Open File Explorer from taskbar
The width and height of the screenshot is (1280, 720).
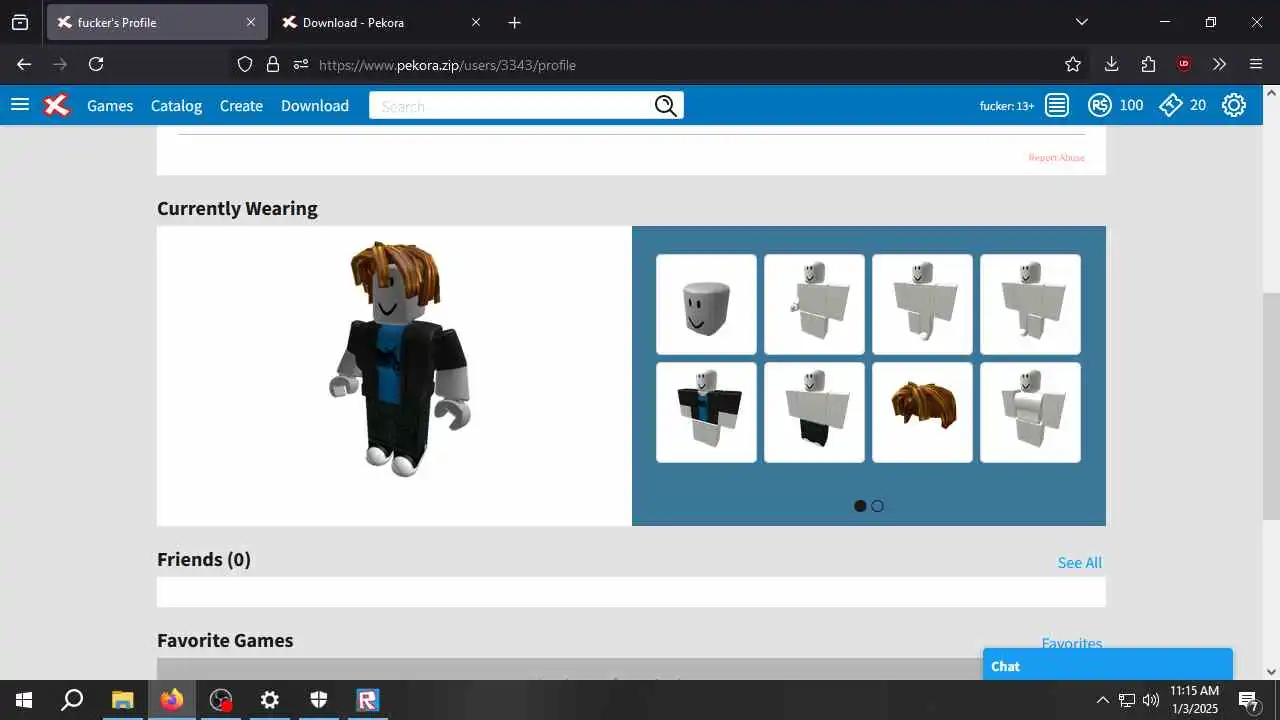(122, 700)
